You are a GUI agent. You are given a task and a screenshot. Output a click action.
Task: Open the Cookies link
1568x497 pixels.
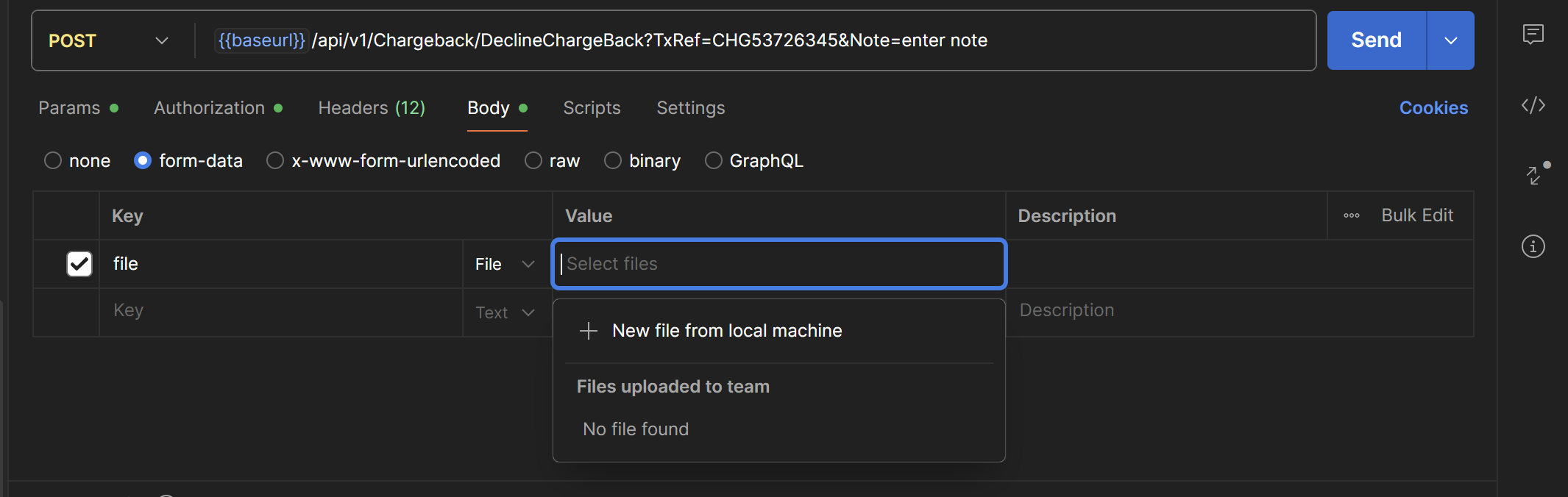pyautogui.click(x=1433, y=108)
